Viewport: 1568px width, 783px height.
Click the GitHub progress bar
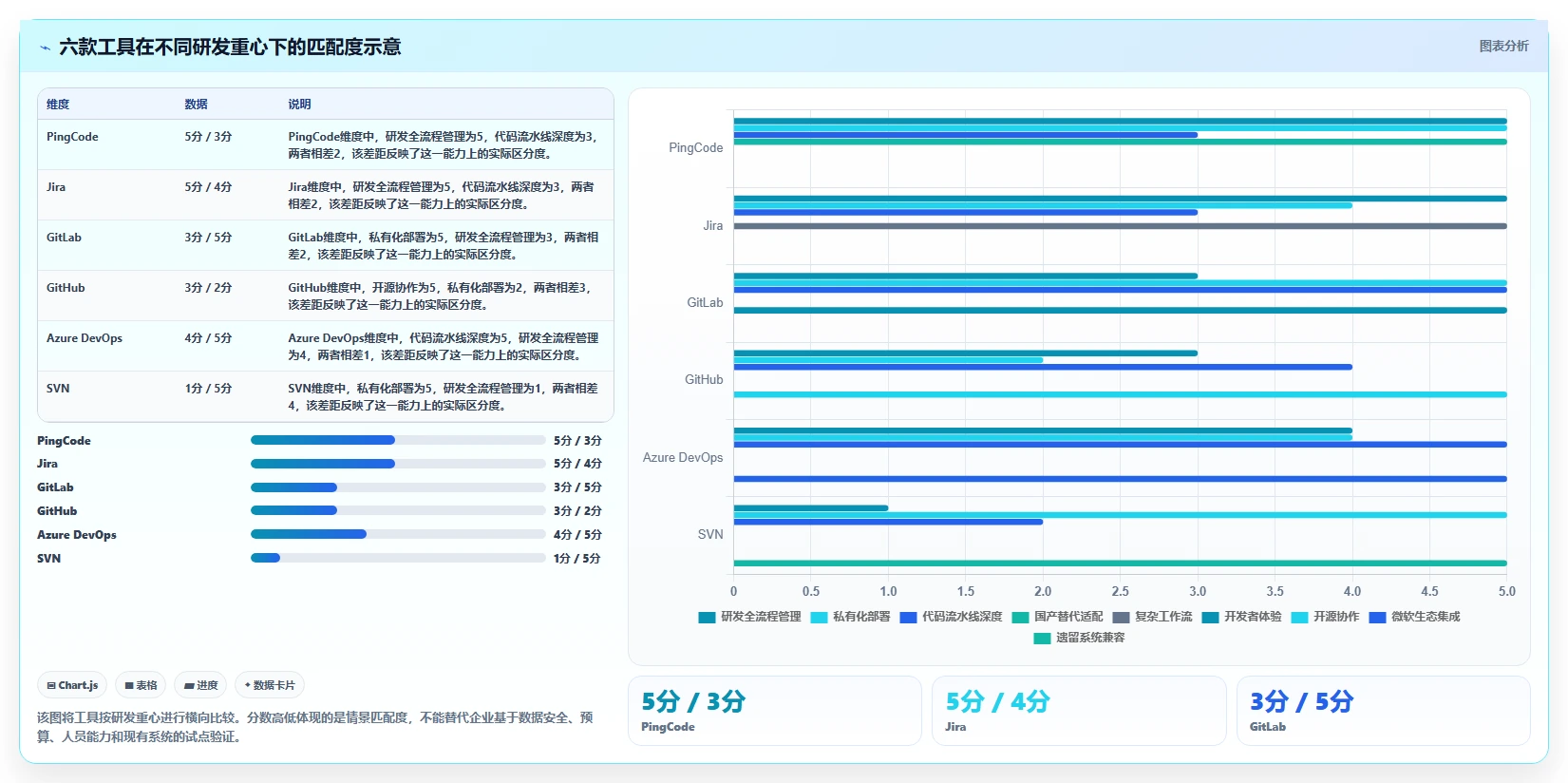point(398,510)
